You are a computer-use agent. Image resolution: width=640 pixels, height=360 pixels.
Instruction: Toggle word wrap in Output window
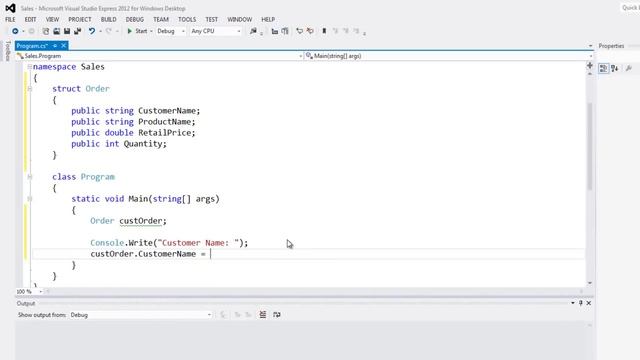(x=277, y=315)
